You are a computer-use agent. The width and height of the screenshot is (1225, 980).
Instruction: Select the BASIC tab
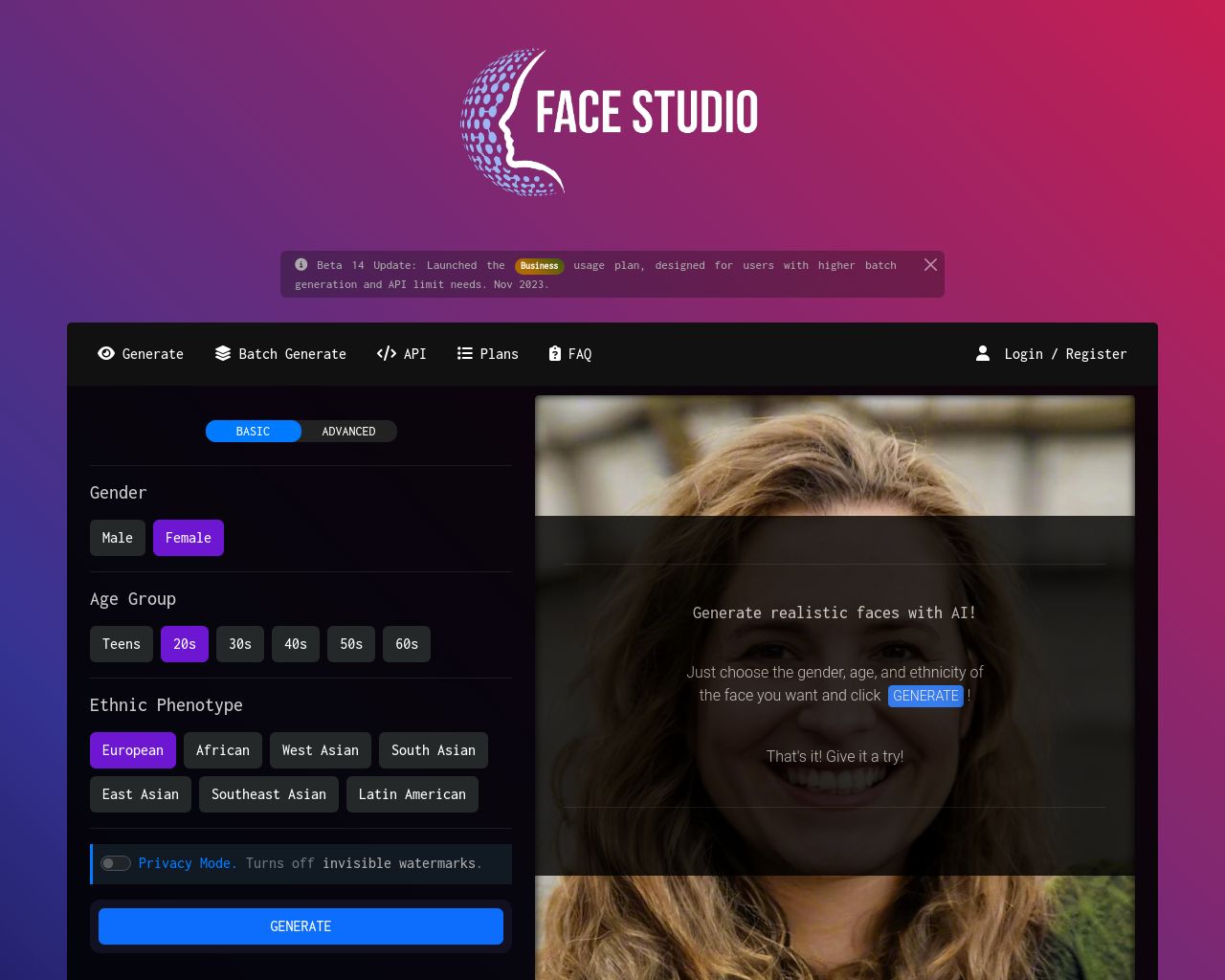click(x=253, y=432)
